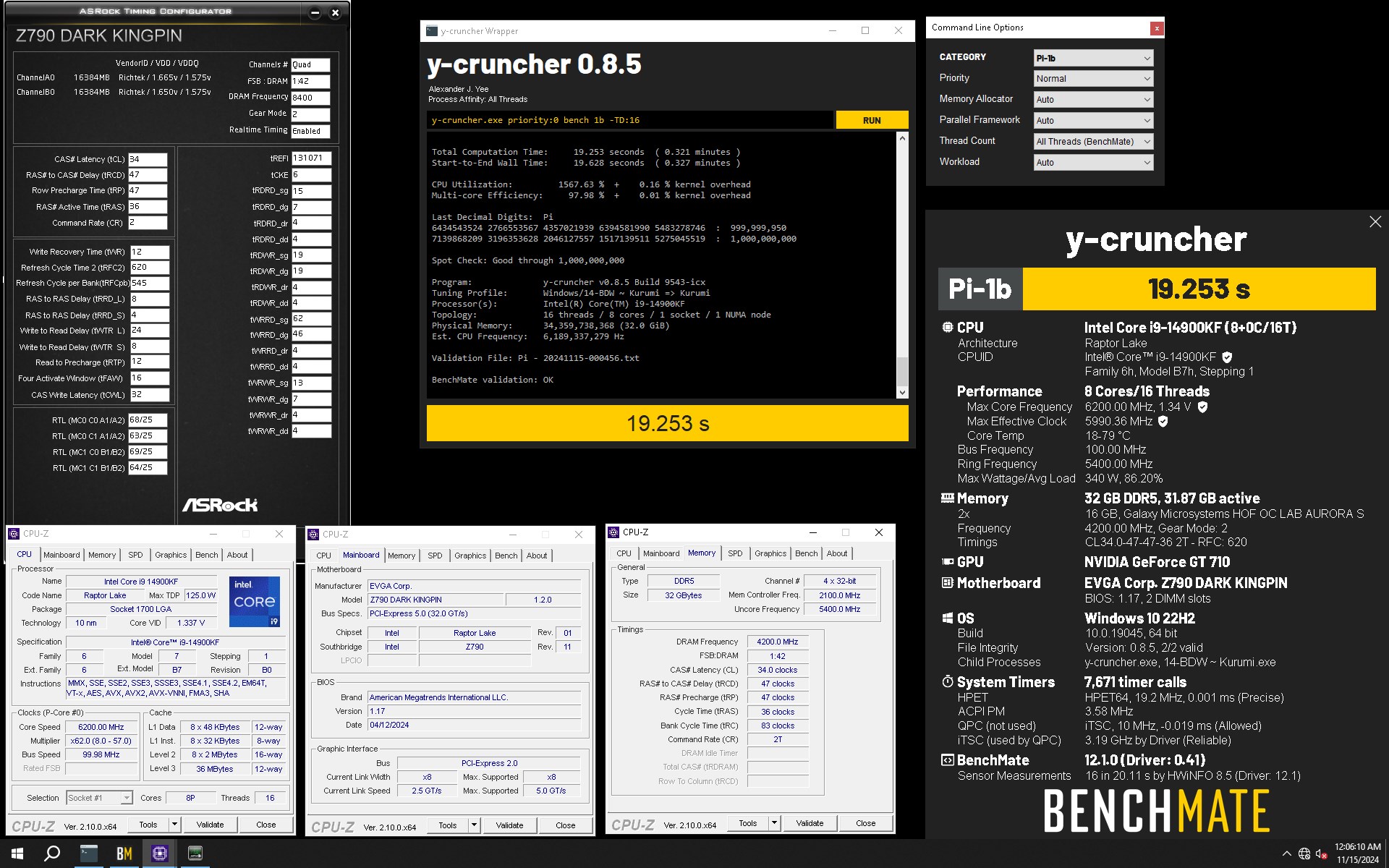Click the Windows Start button on taskbar
This screenshot has width=1389, height=868.
17,854
